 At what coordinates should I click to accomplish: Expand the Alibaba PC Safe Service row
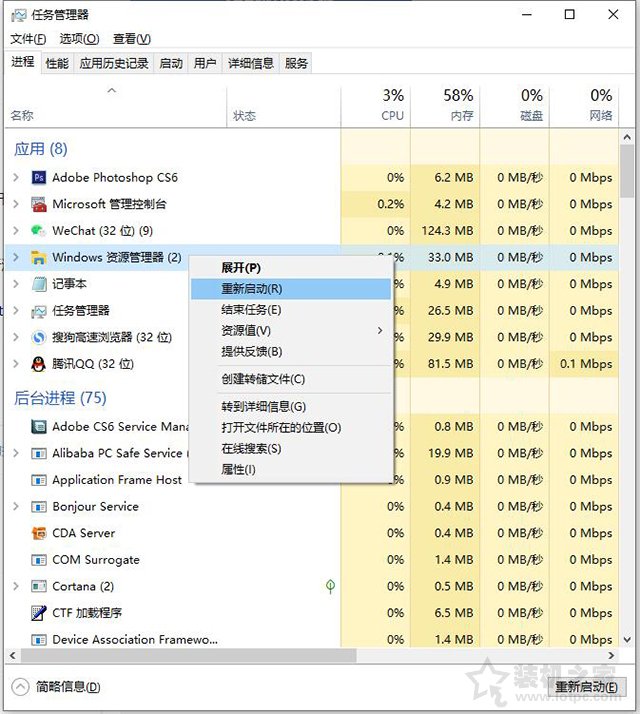(16, 454)
